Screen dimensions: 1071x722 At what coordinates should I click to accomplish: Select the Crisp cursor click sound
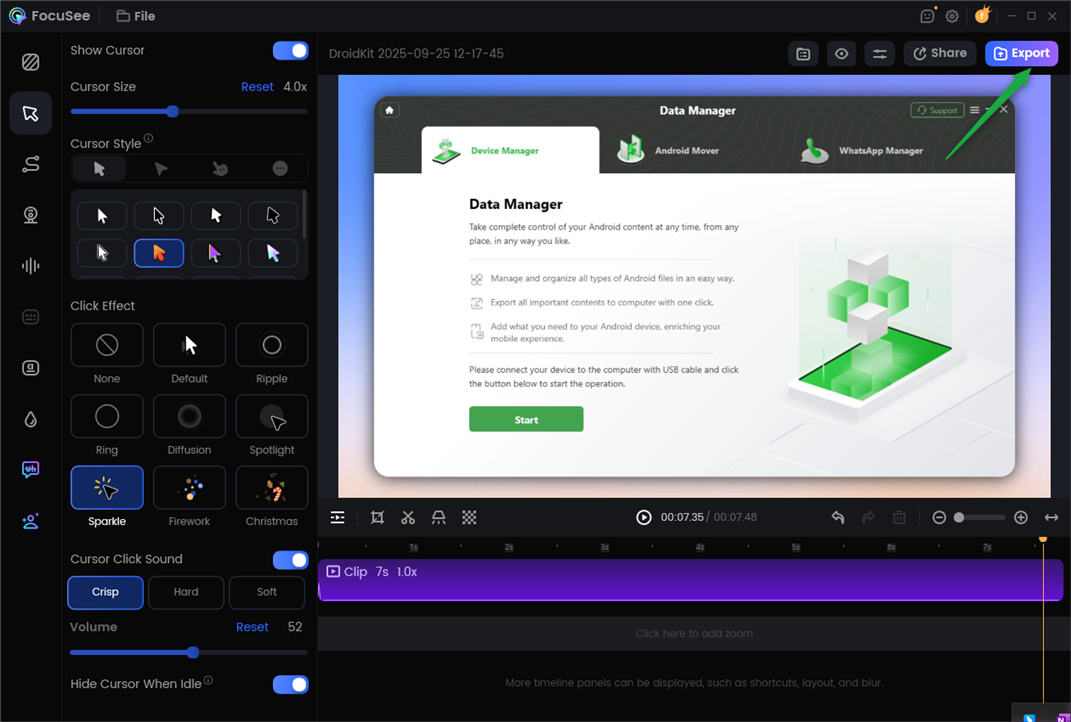(x=105, y=592)
